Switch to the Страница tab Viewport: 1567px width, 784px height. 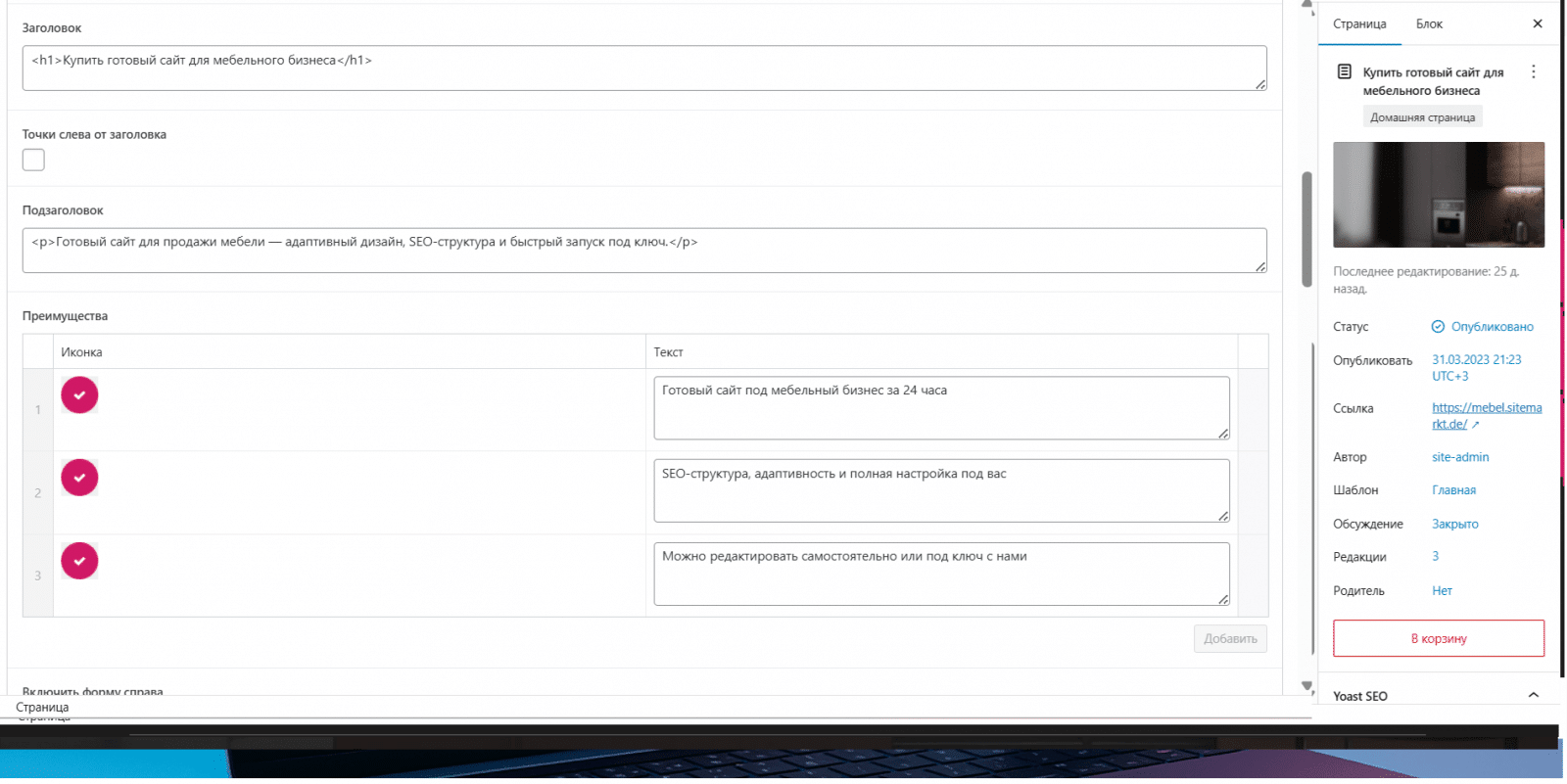click(1358, 24)
